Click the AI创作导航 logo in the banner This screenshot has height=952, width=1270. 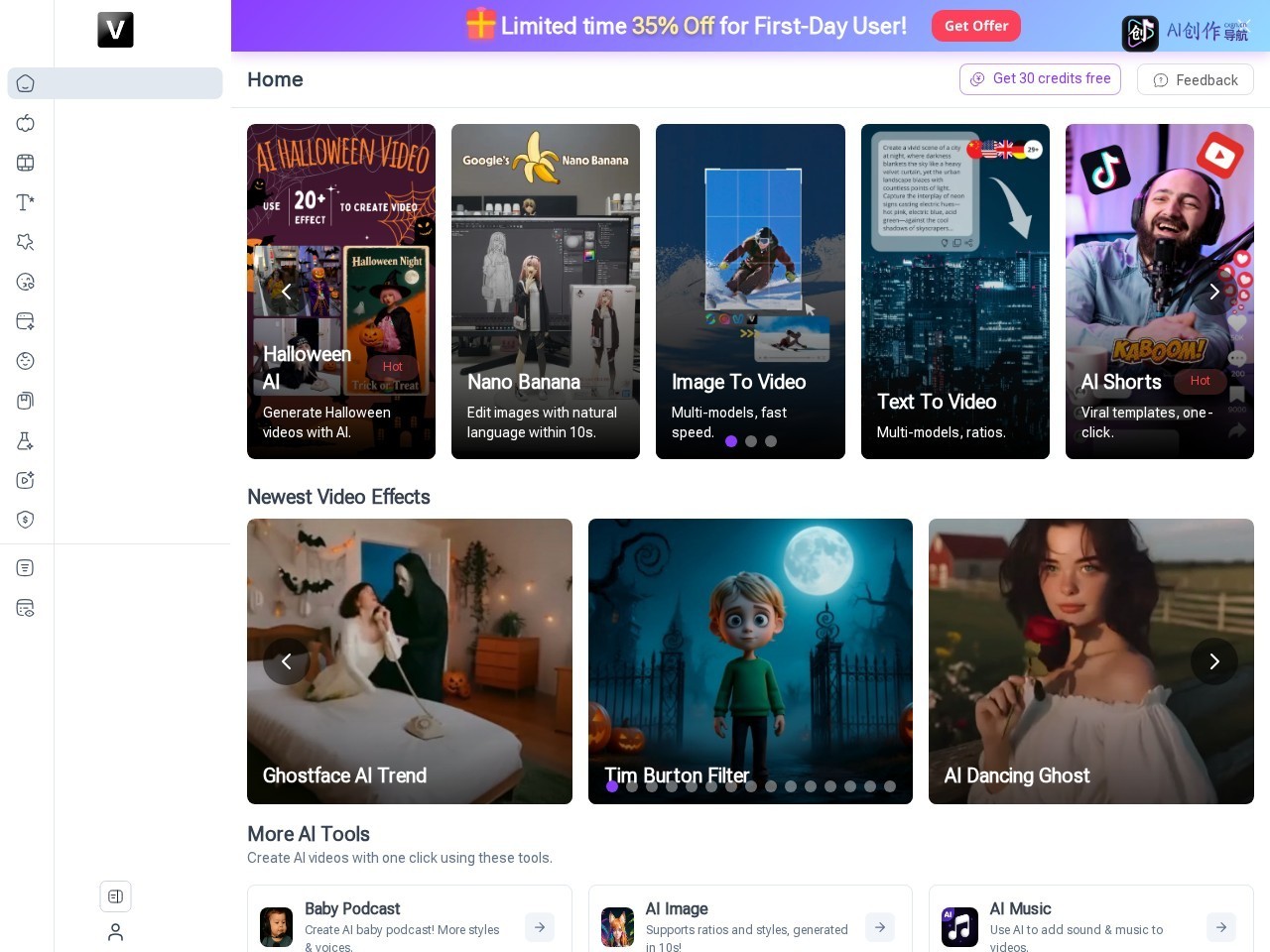point(1187,33)
